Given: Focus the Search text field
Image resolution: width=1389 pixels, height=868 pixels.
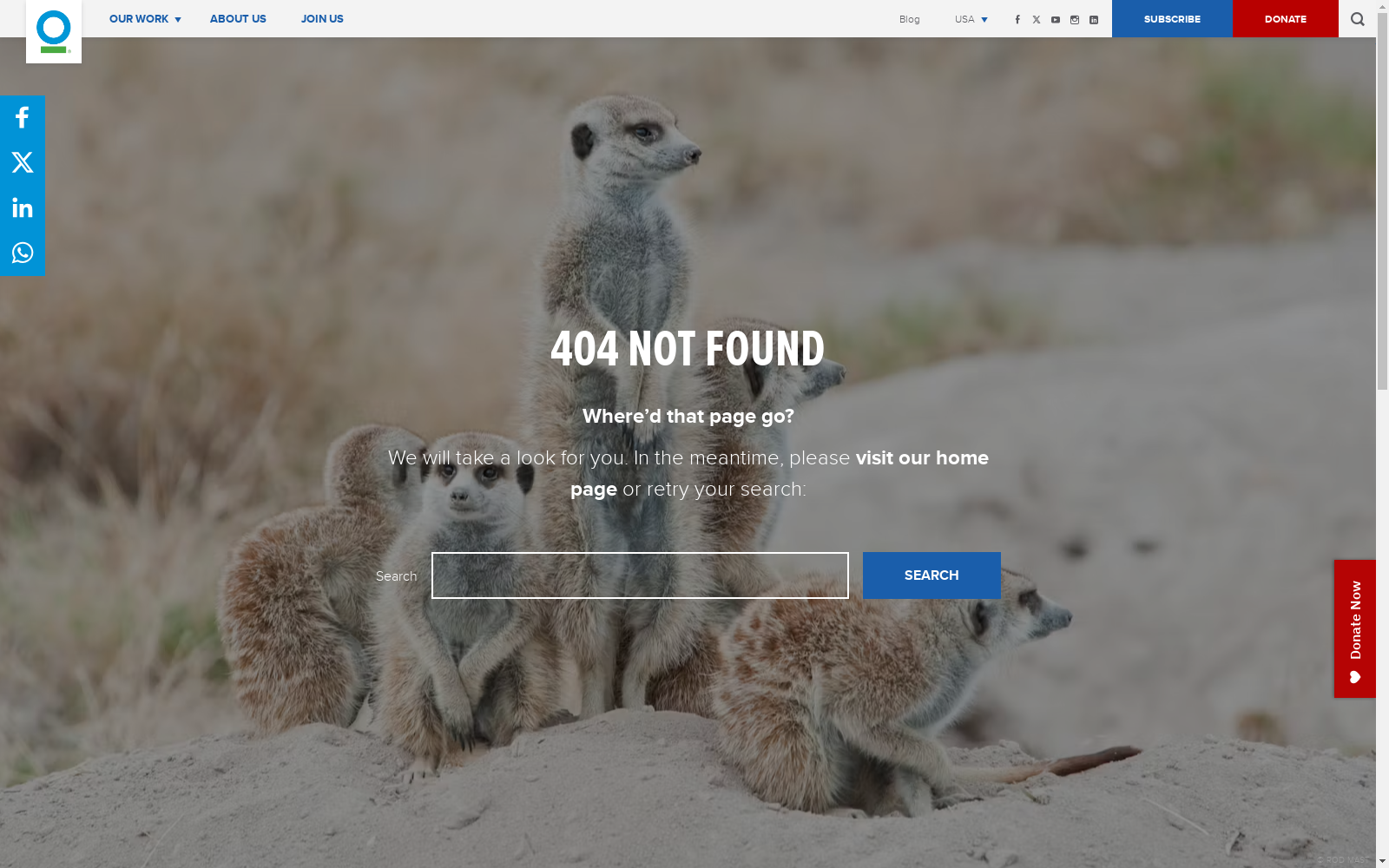Looking at the screenshot, I should coord(640,575).
